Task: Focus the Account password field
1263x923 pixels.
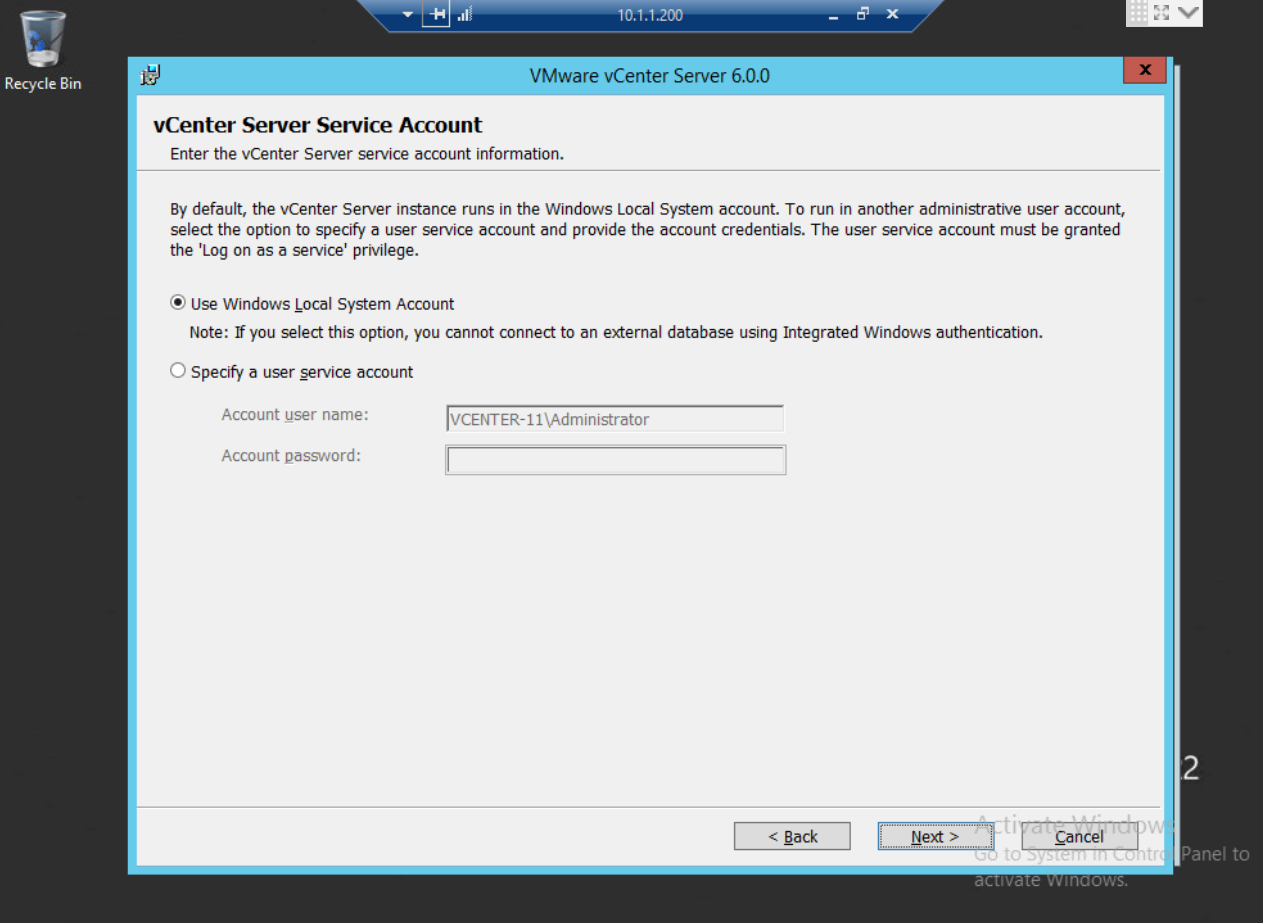Action: 615,459
